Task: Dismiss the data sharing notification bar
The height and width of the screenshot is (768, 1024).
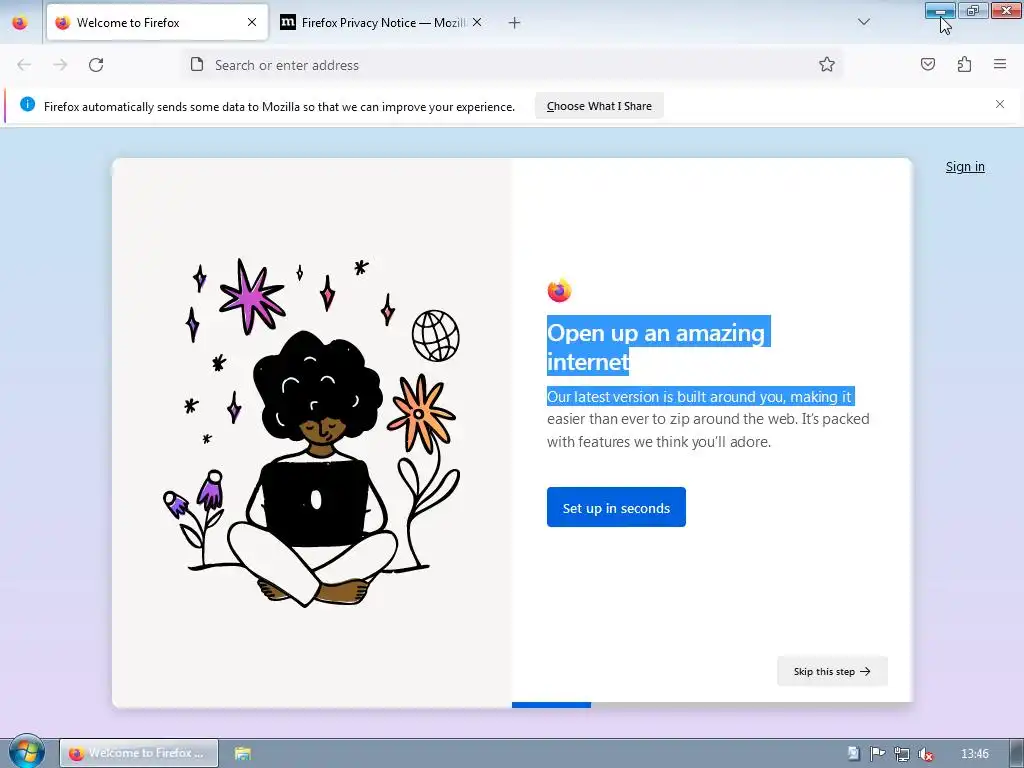Action: click(x=1000, y=104)
